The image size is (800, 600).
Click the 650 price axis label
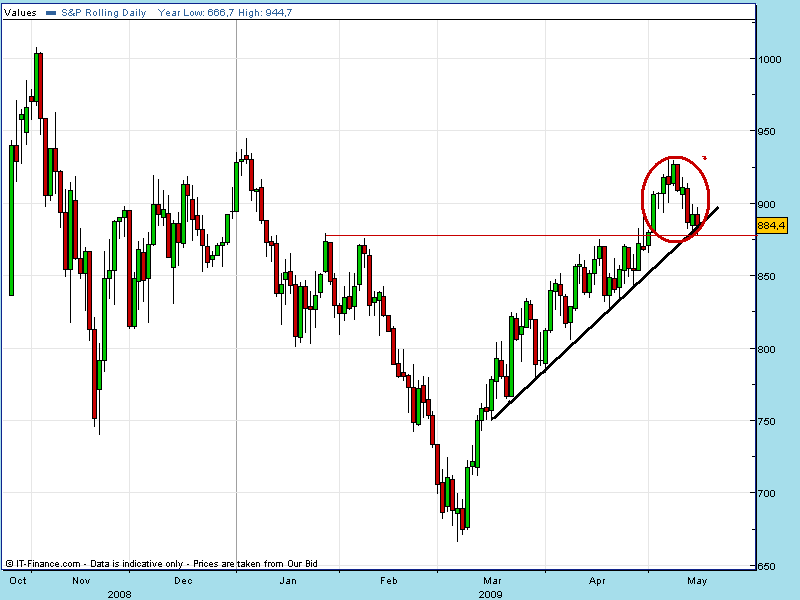click(767, 566)
